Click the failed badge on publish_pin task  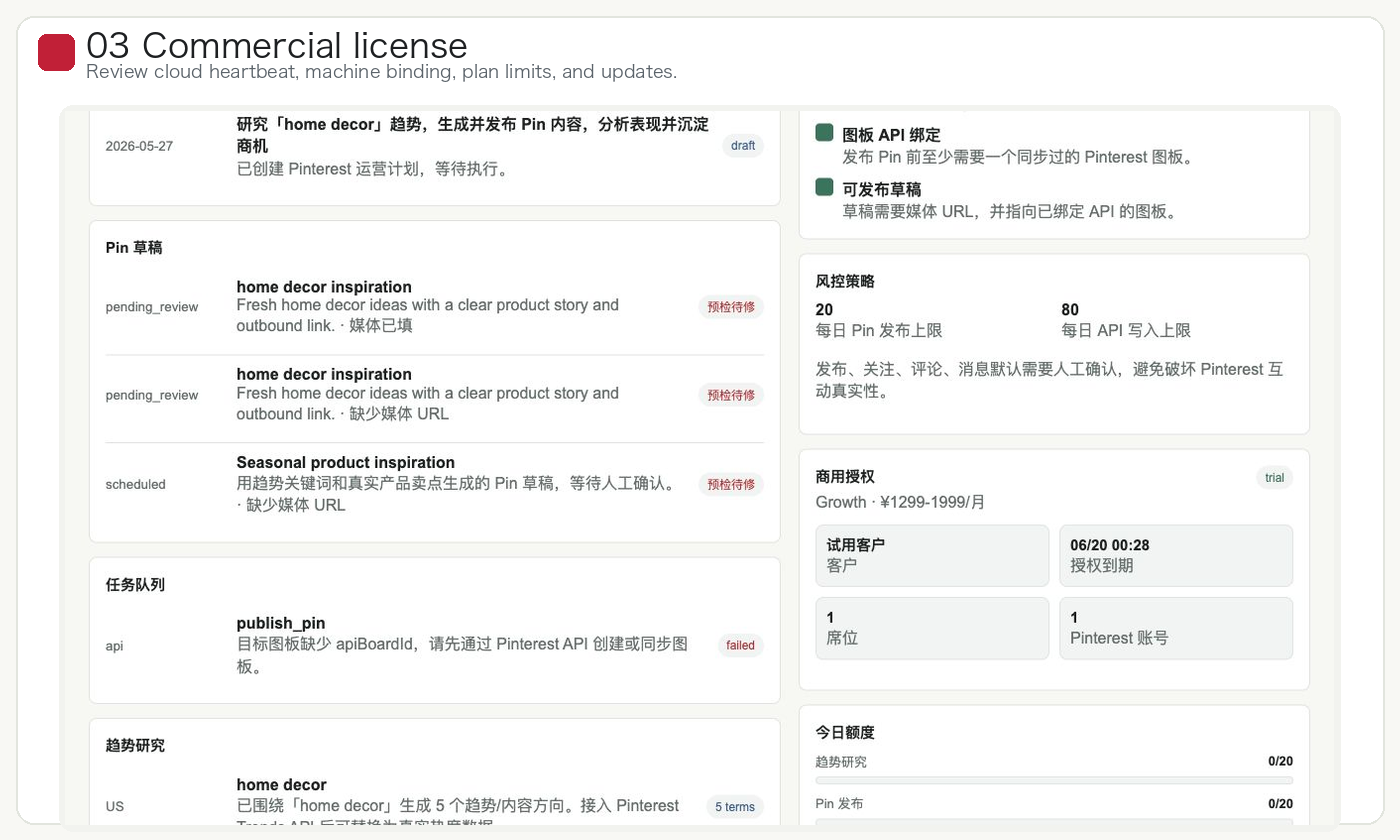(x=740, y=645)
